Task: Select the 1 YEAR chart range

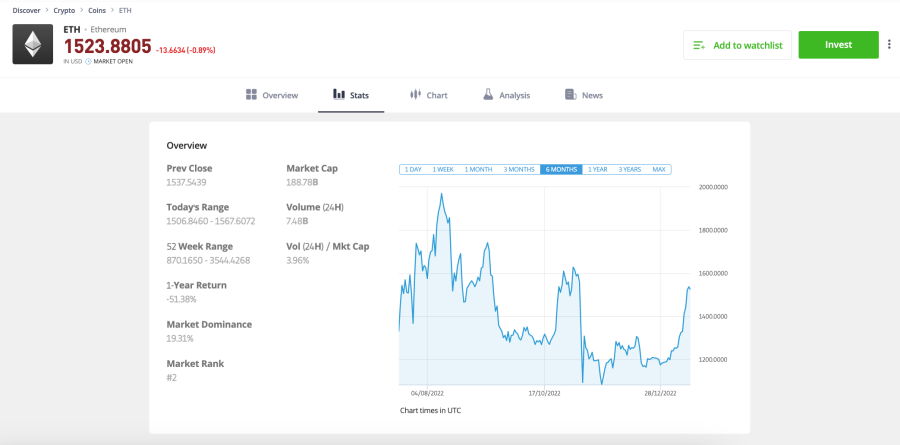Action: 598,169
